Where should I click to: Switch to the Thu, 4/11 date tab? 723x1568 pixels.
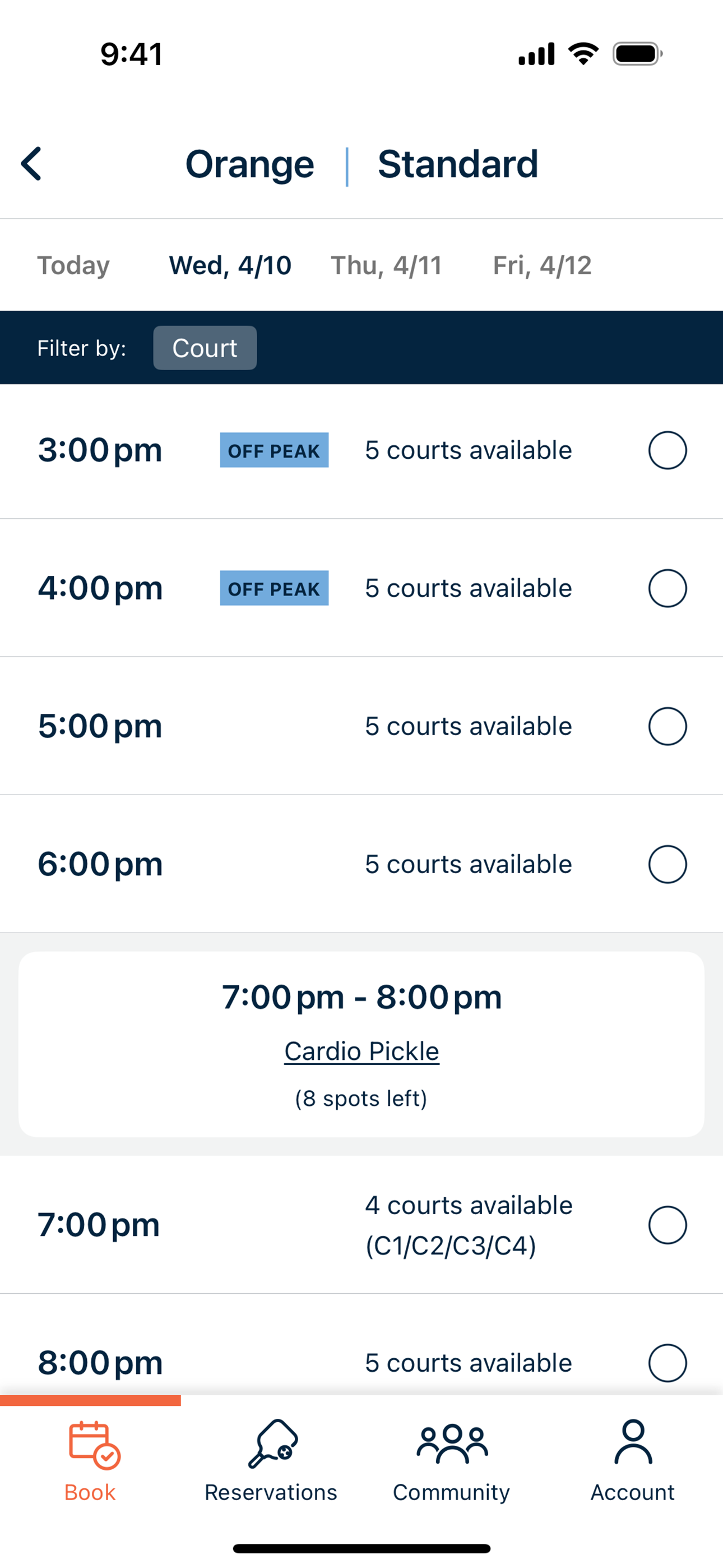point(387,265)
